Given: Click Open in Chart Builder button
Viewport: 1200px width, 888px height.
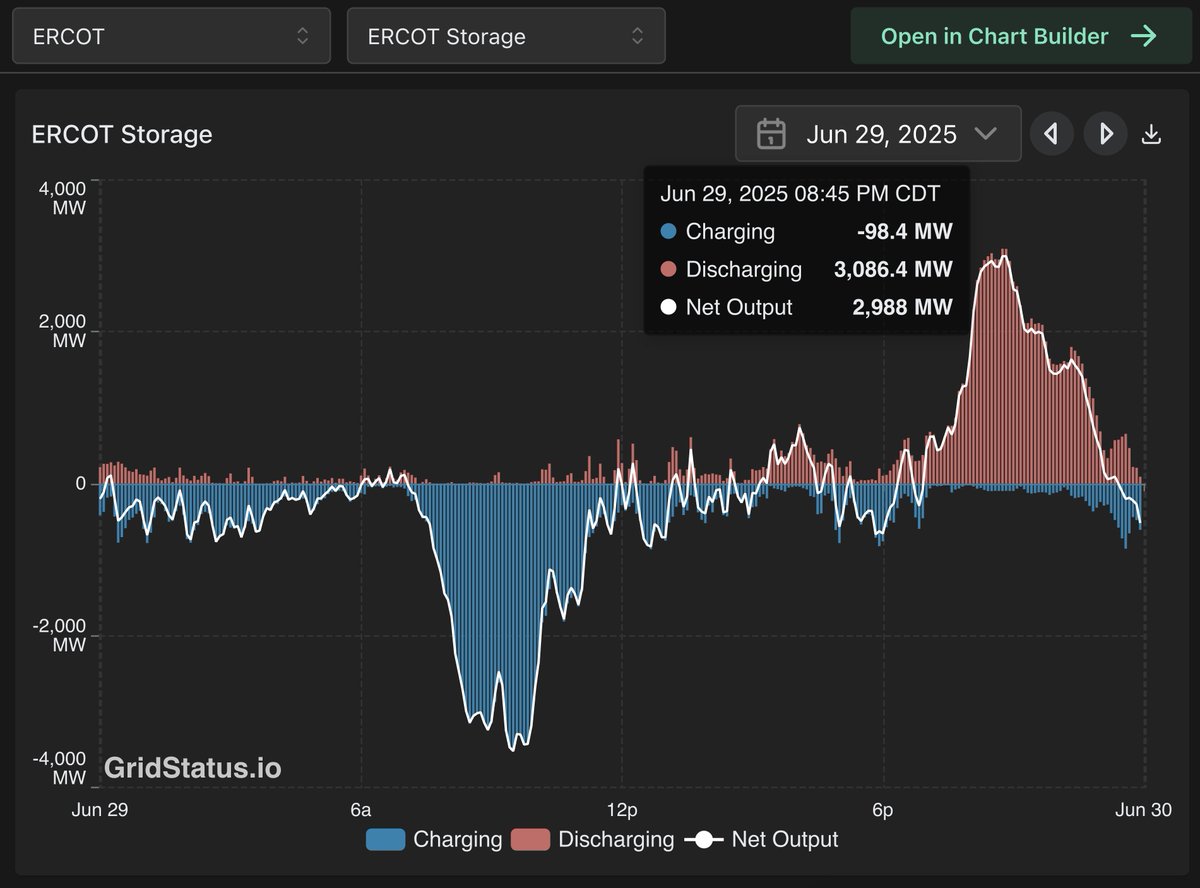Looking at the screenshot, I should tap(1019, 36).
